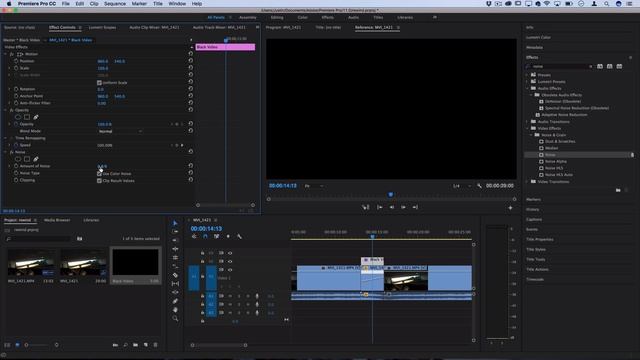Collapse the Noise & Grain folder

point(531,135)
